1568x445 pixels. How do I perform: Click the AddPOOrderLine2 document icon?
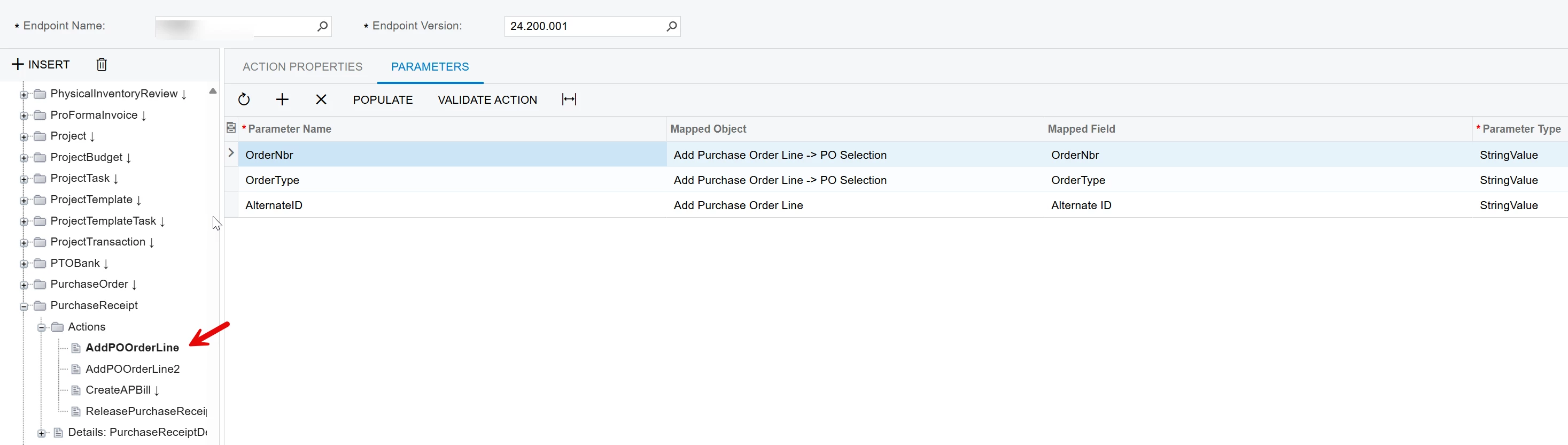[76, 370]
